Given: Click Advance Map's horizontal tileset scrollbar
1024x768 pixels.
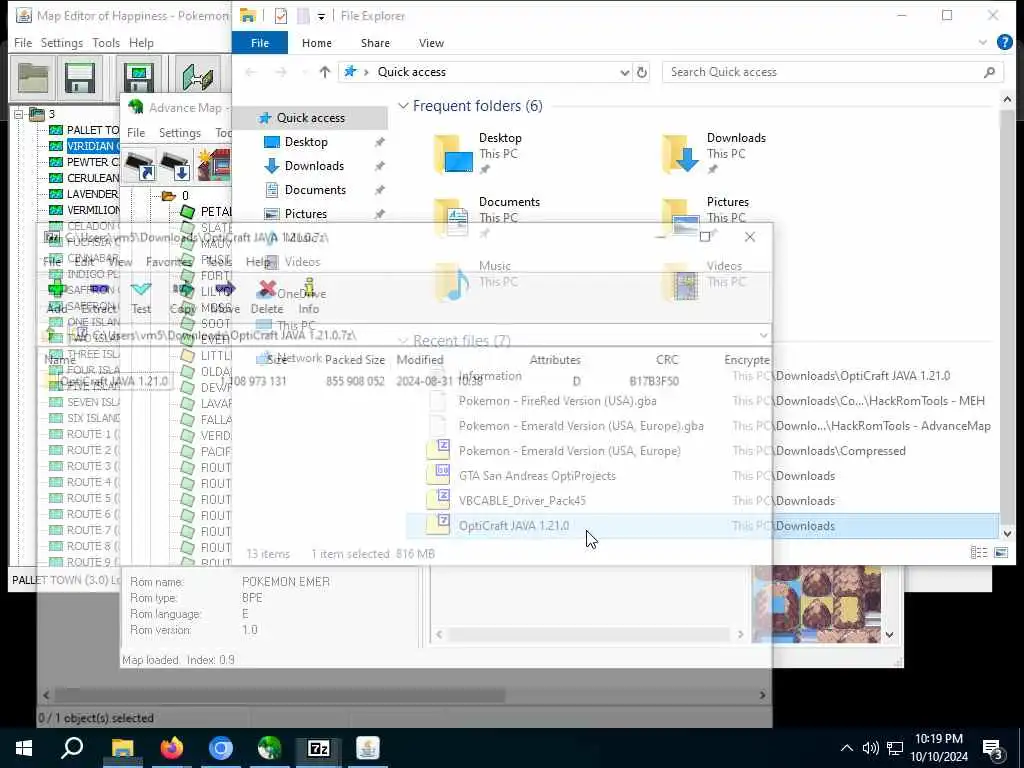Looking at the screenshot, I should [x=590, y=634].
